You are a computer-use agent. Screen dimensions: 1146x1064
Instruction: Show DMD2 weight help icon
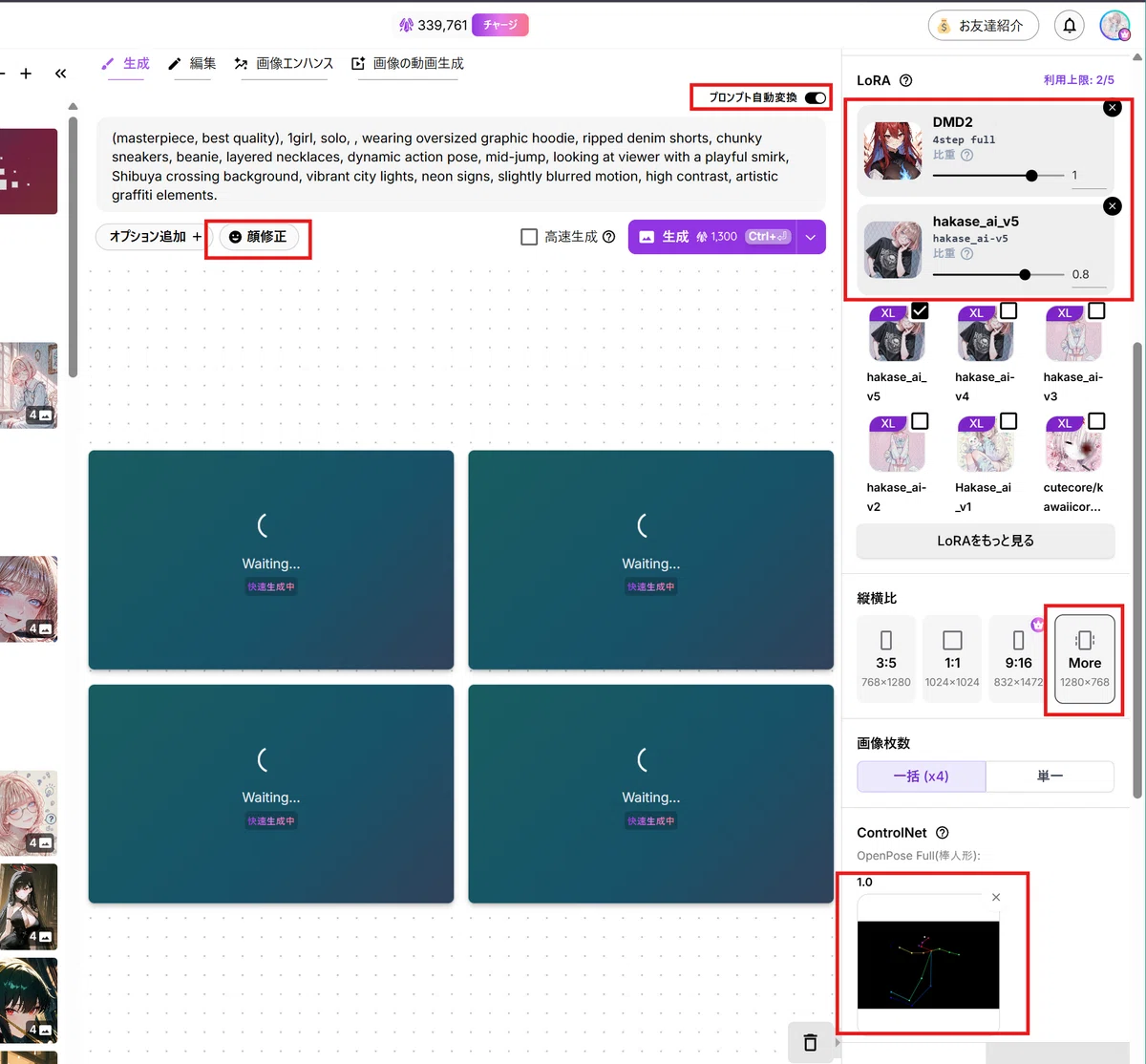click(966, 155)
